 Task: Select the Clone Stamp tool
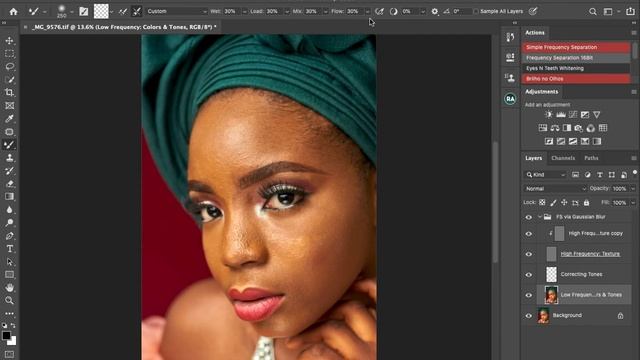9,158
